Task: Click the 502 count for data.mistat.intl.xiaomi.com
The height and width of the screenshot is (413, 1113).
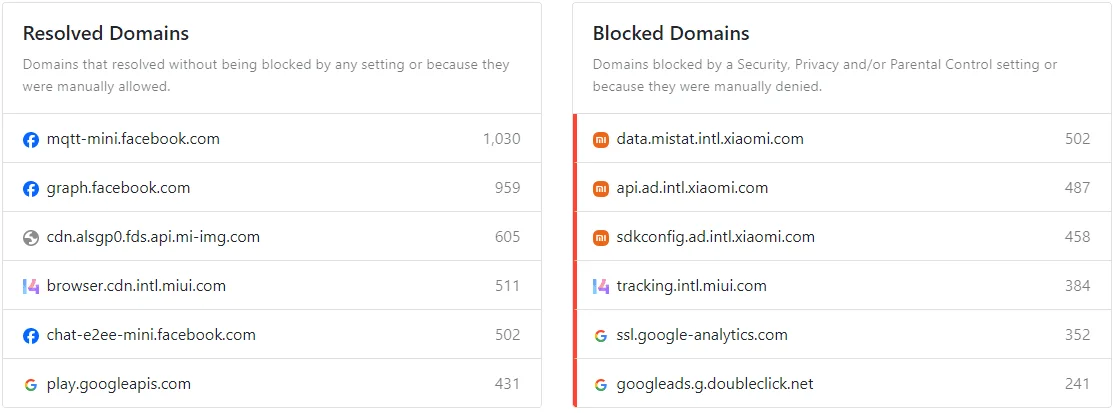Action: pos(1078,139)
